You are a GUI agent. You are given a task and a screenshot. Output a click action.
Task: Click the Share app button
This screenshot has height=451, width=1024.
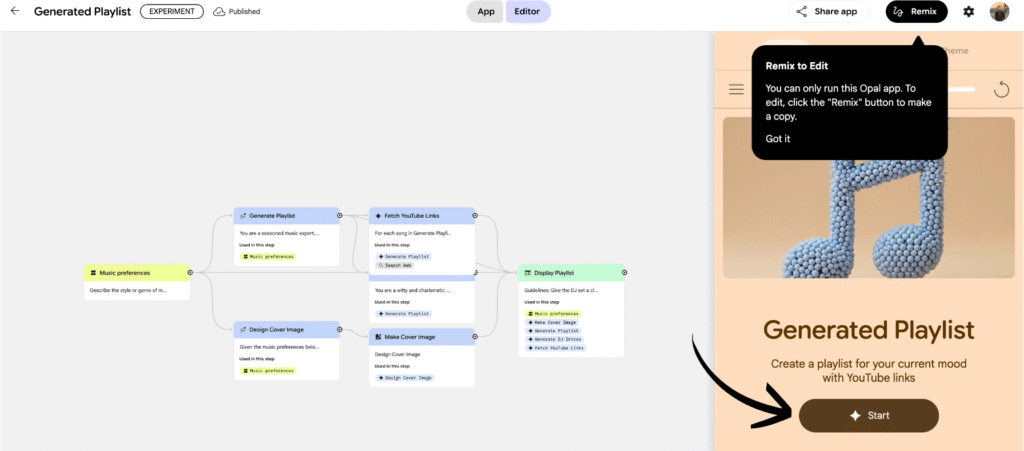click(x=827, y=12)
